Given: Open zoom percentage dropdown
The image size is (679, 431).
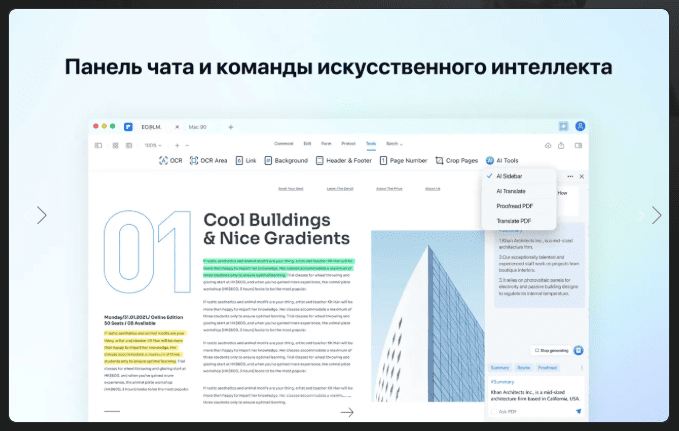Looking at the screenshot, I should click(x=153, y=146).
